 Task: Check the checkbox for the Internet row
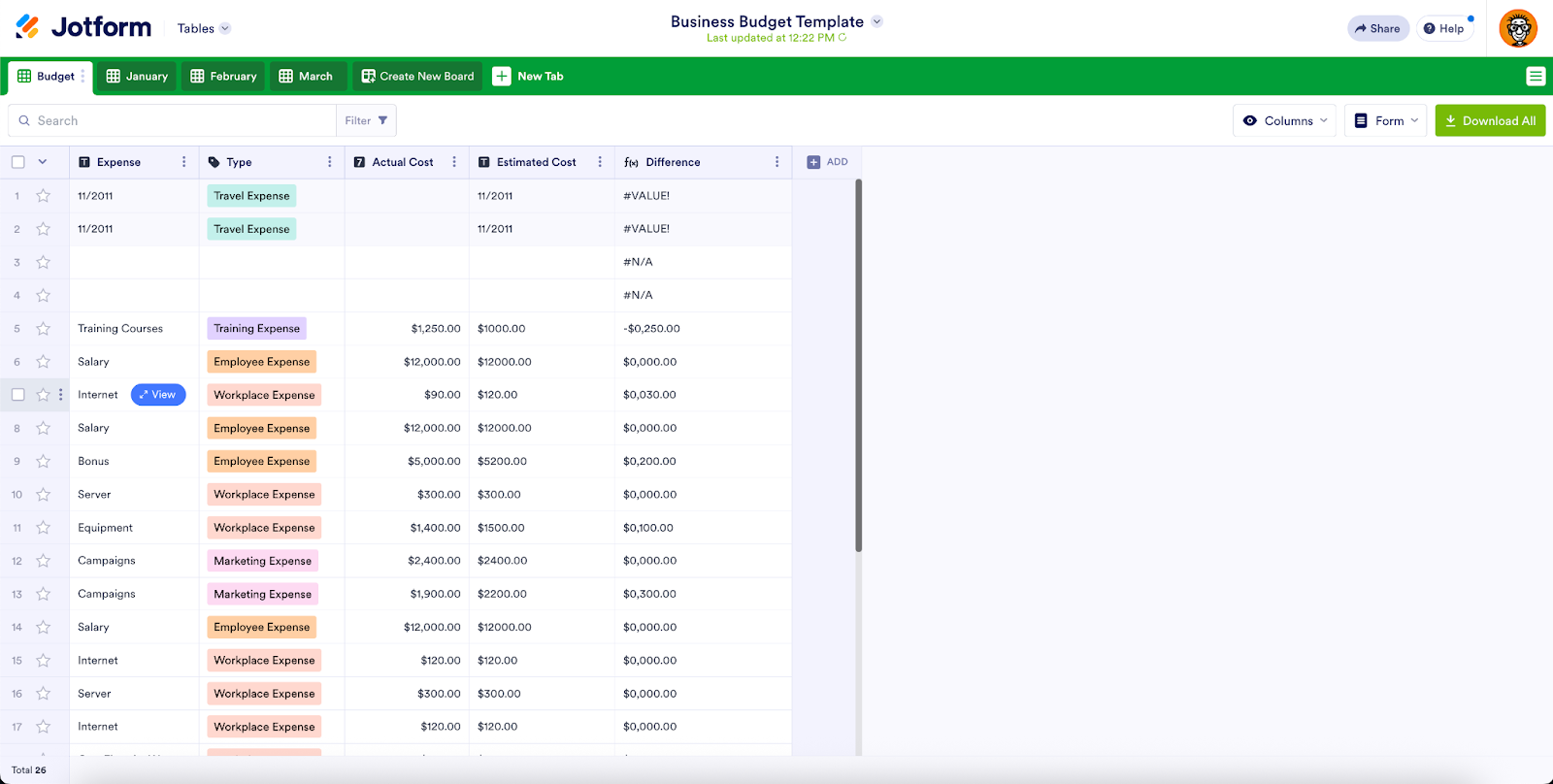coord(18,395)
